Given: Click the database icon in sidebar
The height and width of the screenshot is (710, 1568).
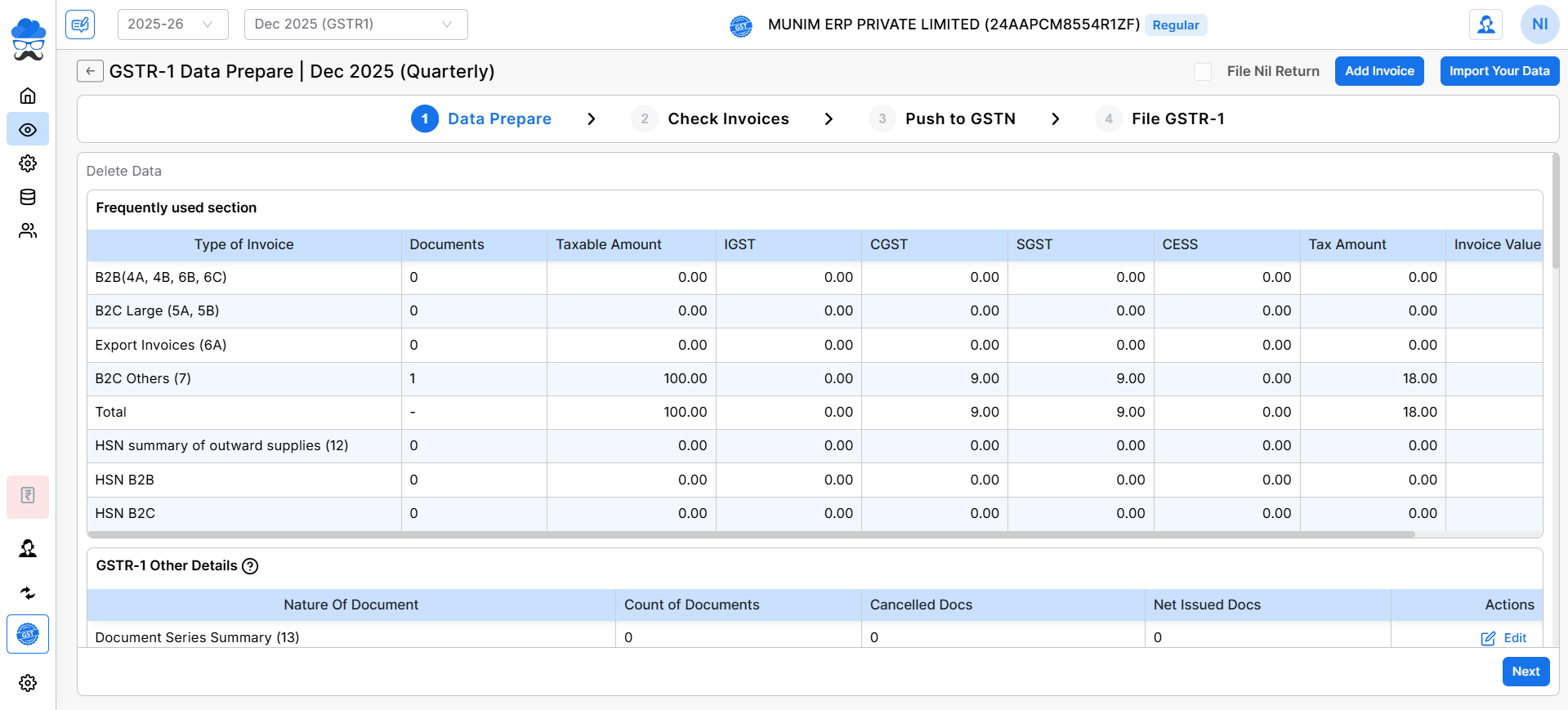Looking at the screenshot, I should point(28,197).
